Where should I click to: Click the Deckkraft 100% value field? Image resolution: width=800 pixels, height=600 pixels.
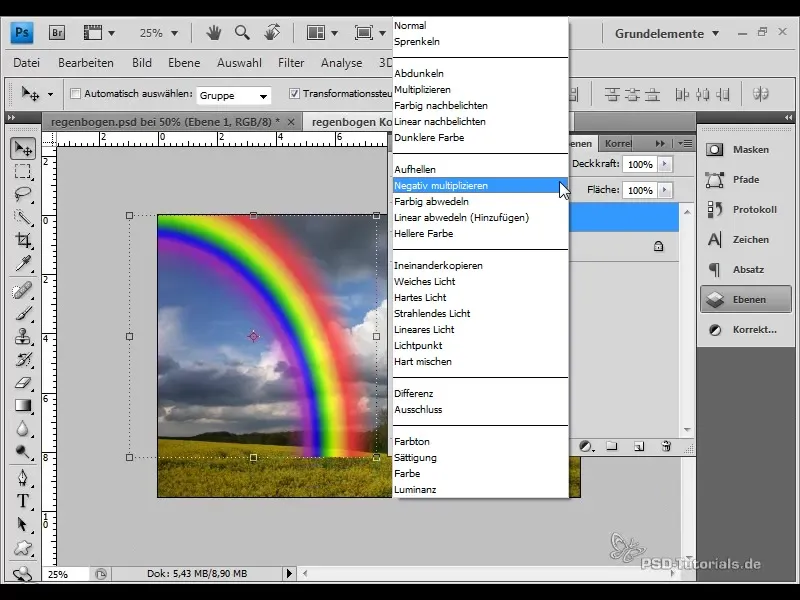point(640,164)
